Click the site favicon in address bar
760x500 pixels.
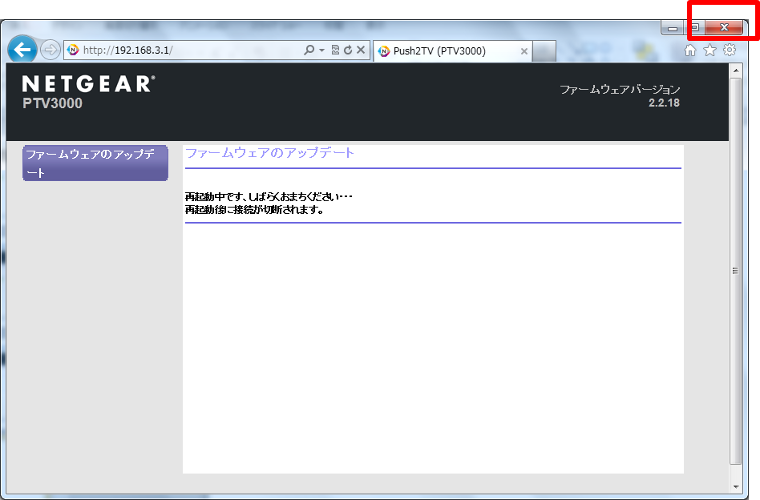[x=73, y=50]
